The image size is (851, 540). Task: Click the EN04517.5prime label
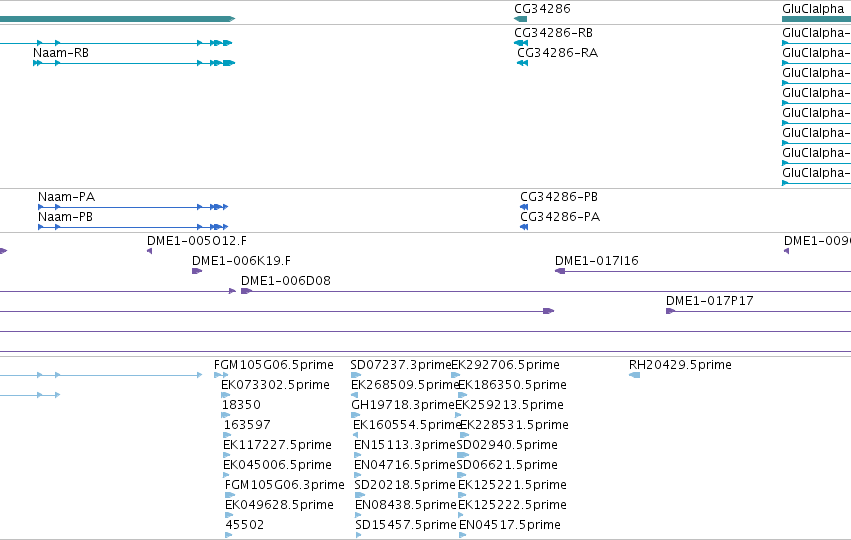tap(510, 525)
